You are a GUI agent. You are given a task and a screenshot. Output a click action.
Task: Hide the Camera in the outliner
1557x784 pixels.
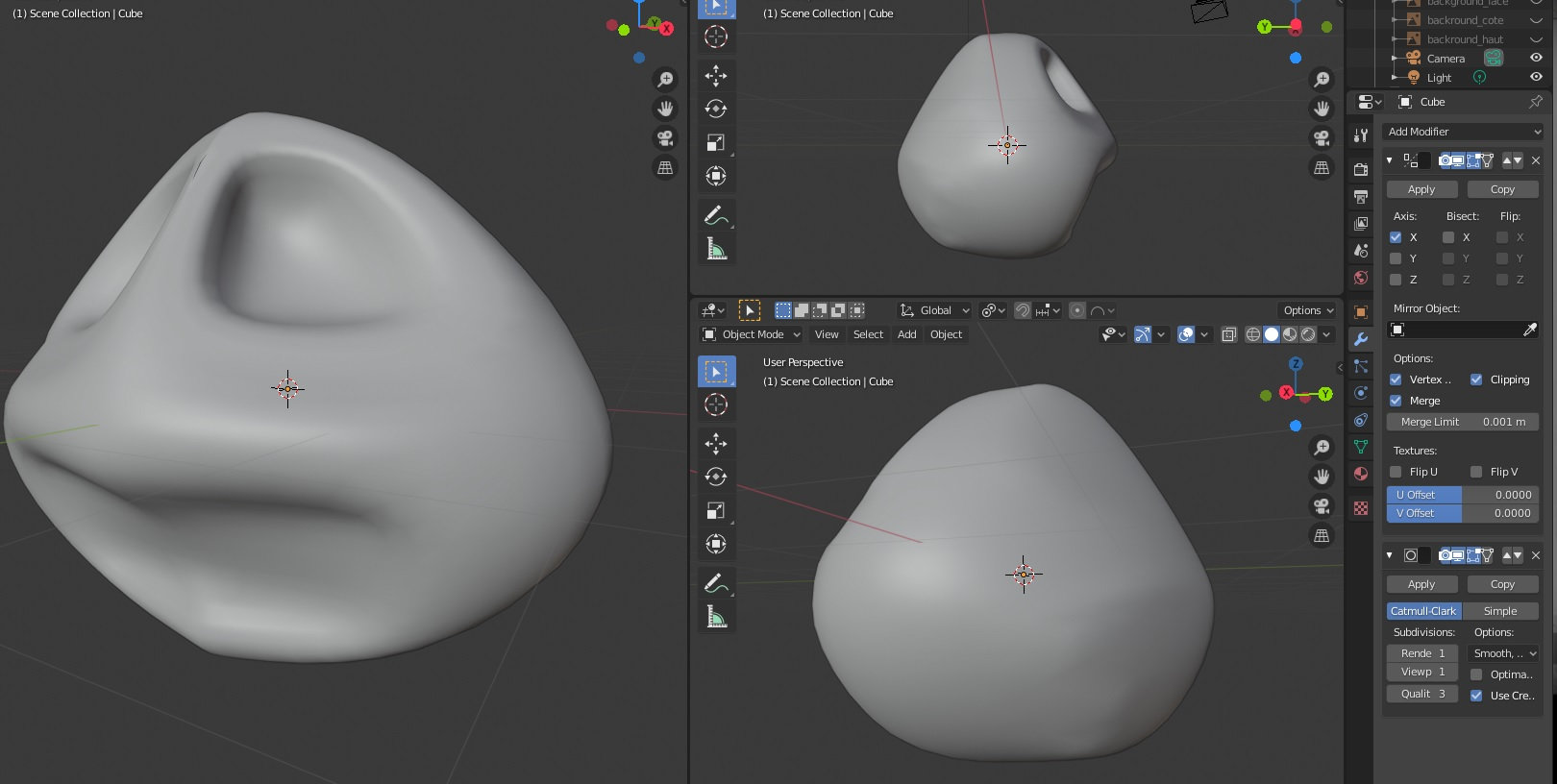point(1536,58)
